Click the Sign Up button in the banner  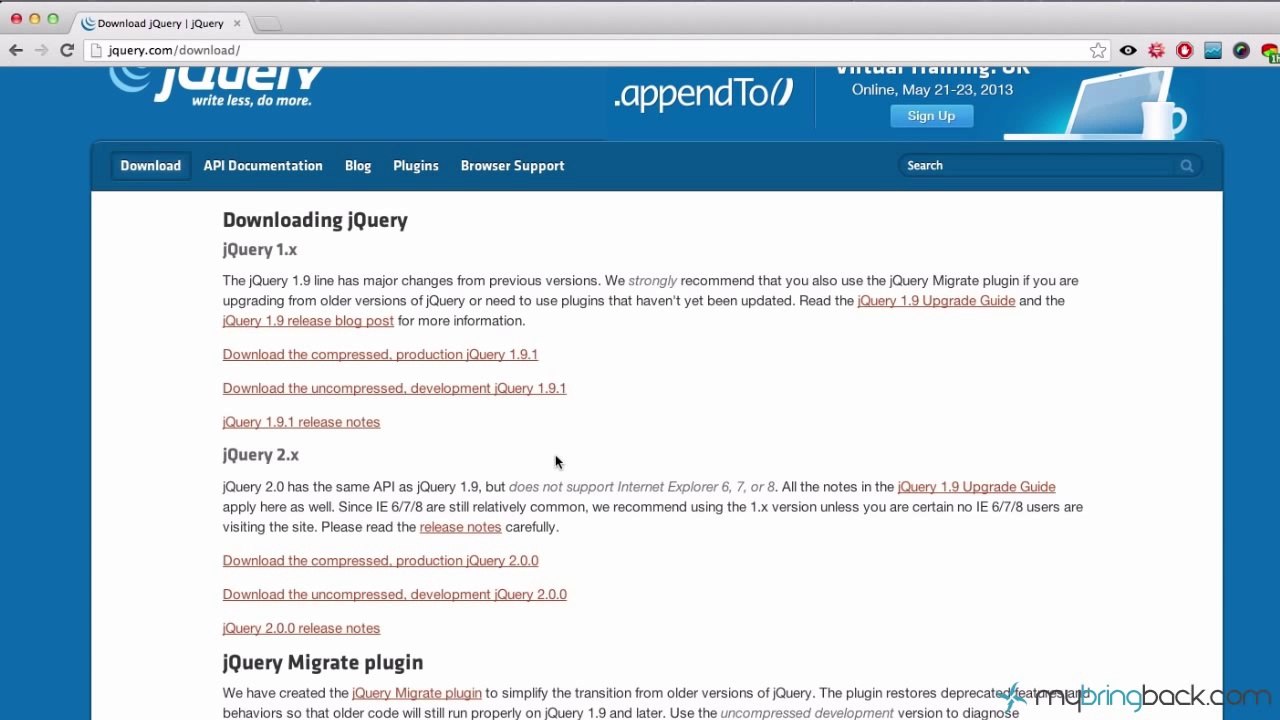click(931, 116)
